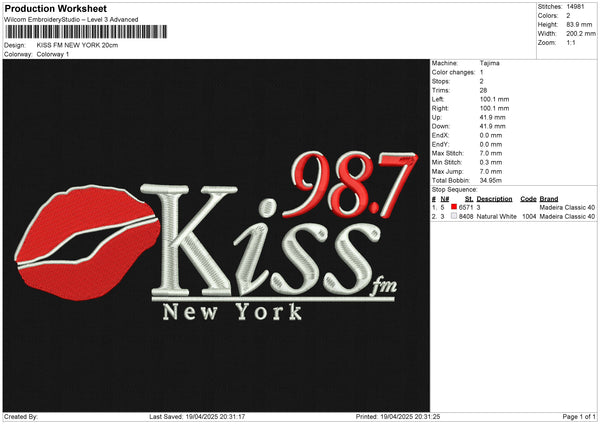This screenshot has height=424, width=600.
Task: Click the red thread color swatch 6571
Action: (454, 207)
